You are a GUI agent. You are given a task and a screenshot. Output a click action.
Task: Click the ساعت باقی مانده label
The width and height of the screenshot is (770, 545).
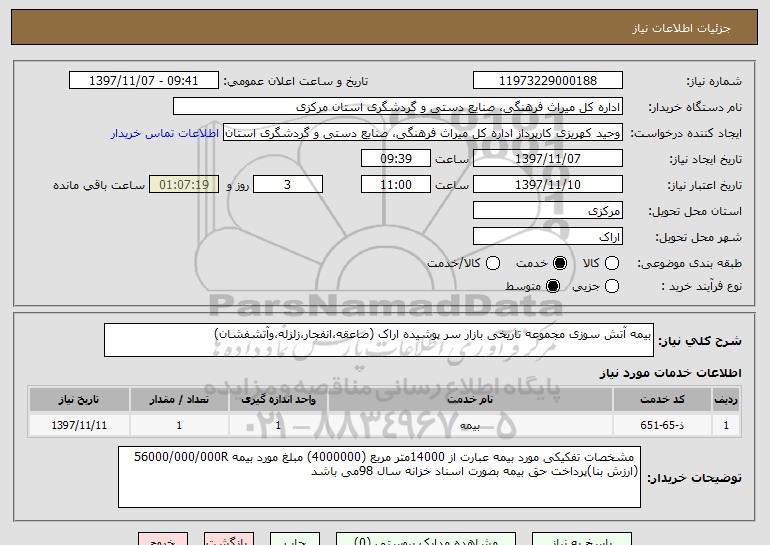point(99,185)
